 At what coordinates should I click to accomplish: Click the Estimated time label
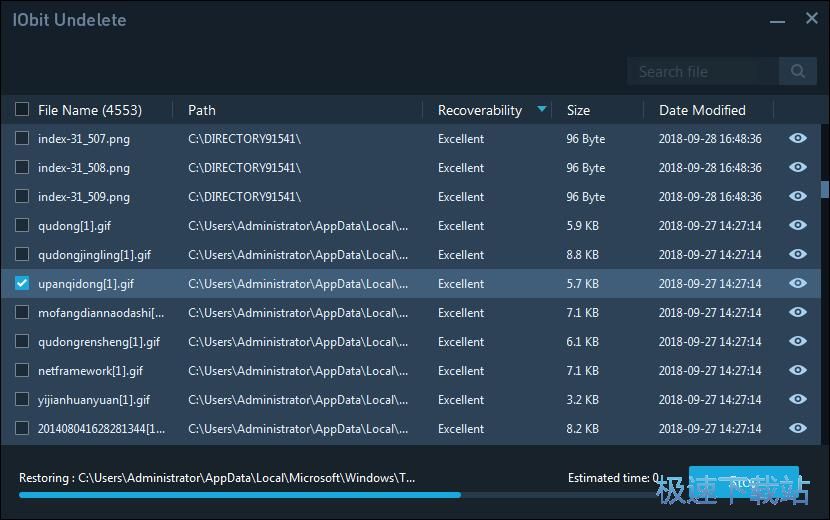[x=614, y=478]
